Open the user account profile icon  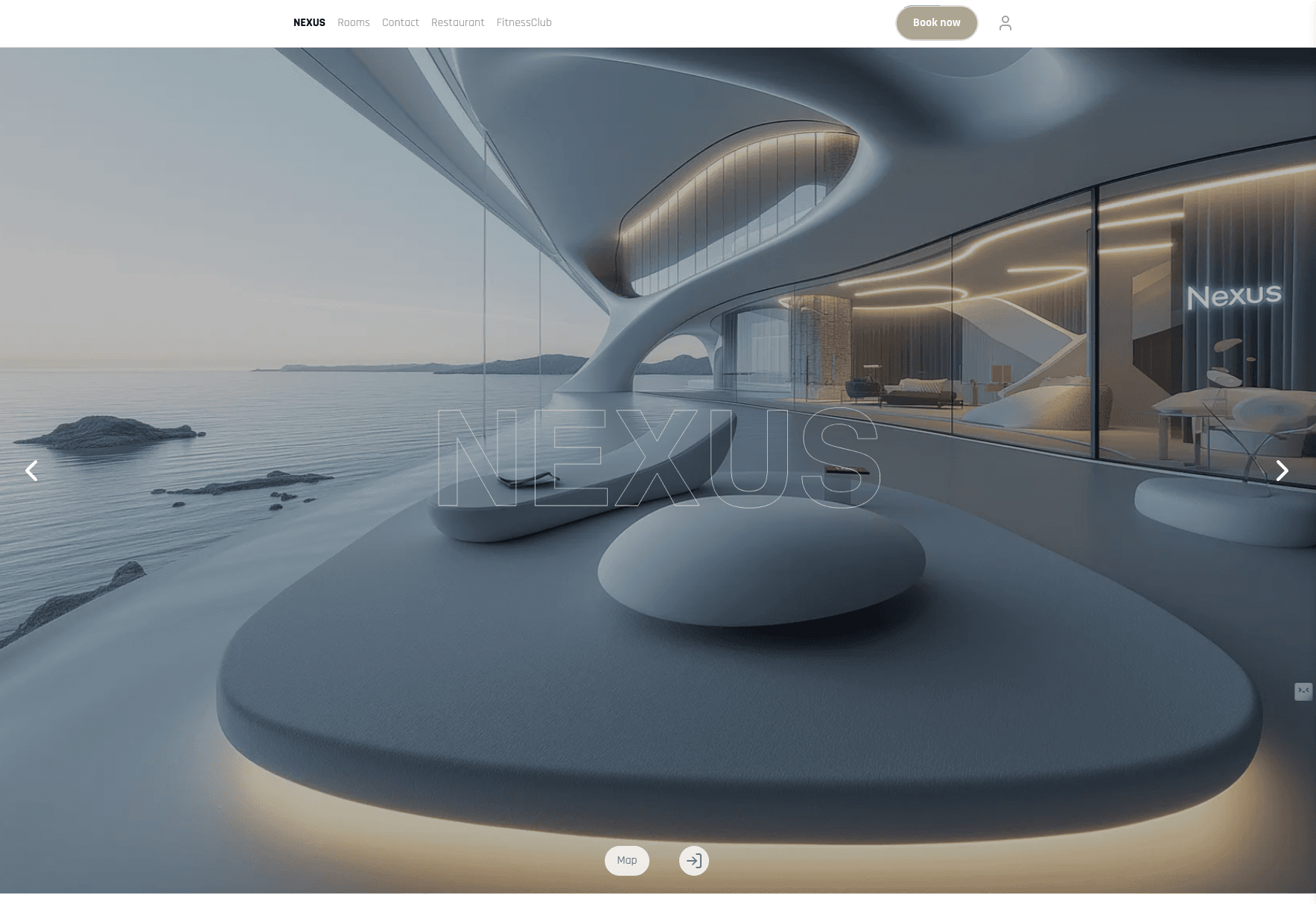(x=1005, y=23)
